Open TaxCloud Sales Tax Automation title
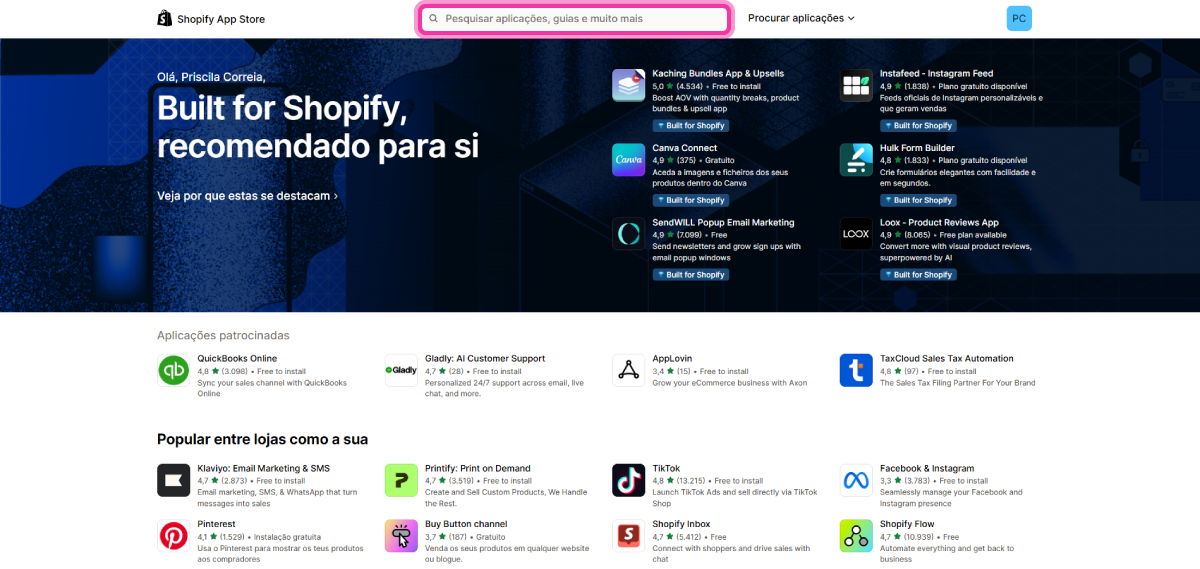 pos(947,358)
